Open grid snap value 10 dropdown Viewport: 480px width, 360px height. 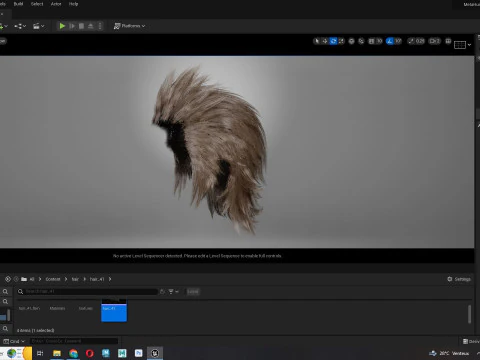tap(379, 41)
